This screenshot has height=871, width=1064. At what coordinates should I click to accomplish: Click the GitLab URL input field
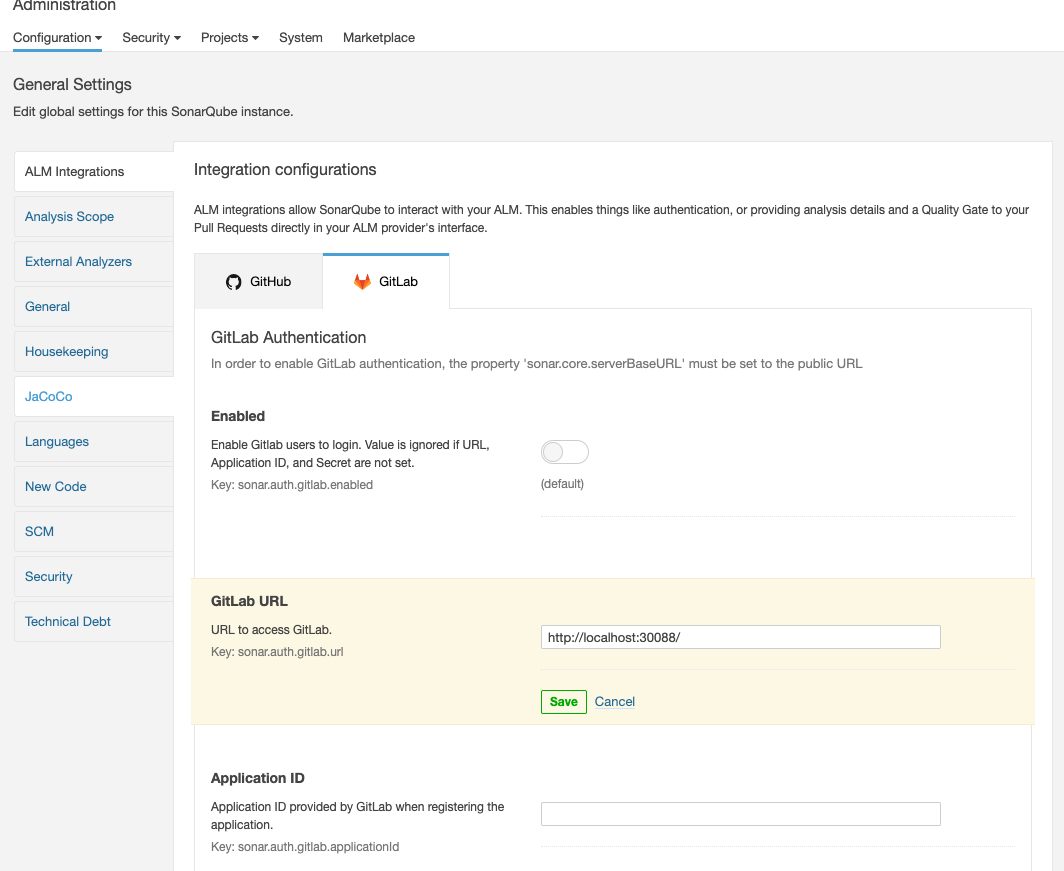(x=740, y=637)
